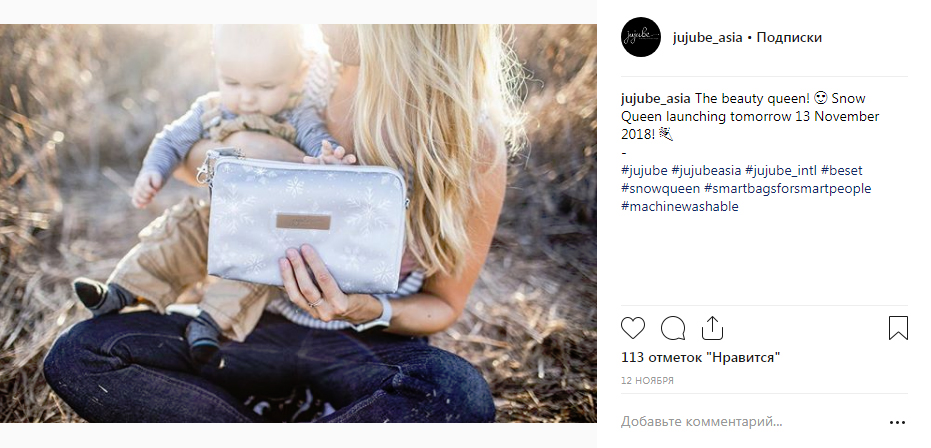Save post using bookmark icon
931x448 pixels.
click(x=898, y=328)
